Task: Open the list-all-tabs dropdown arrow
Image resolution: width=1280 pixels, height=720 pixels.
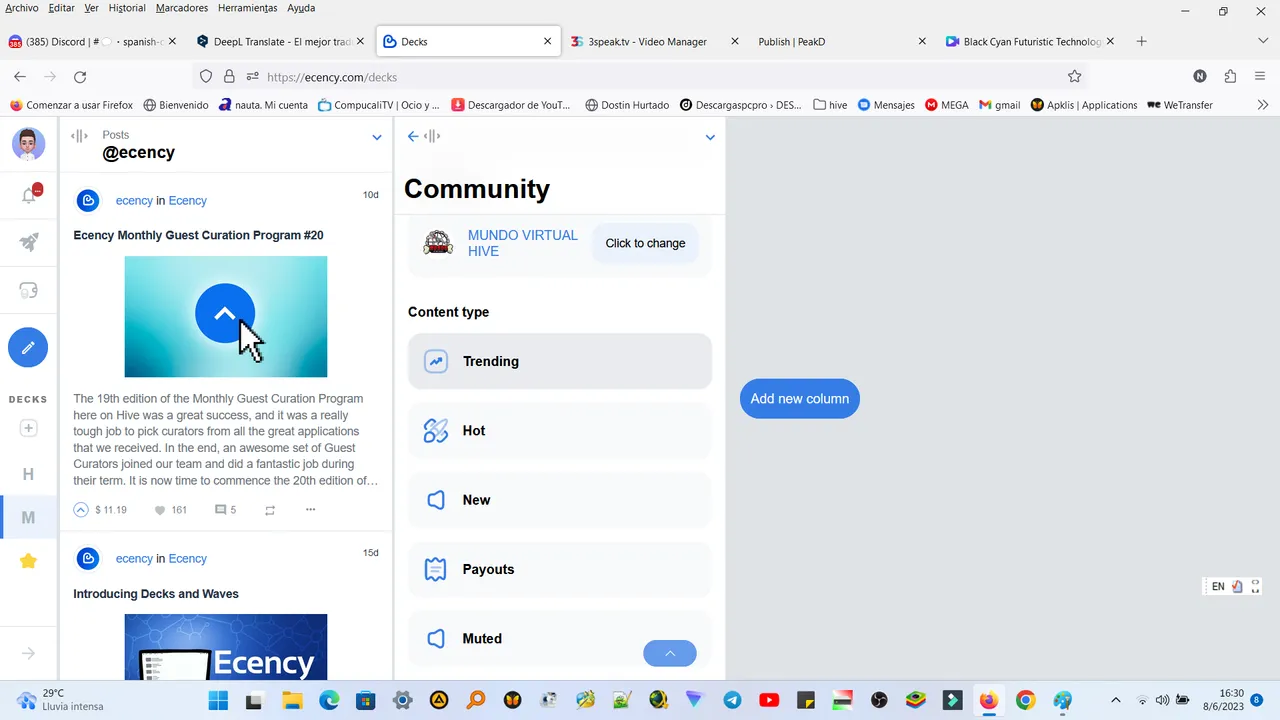Action: tap(1263, 41)
